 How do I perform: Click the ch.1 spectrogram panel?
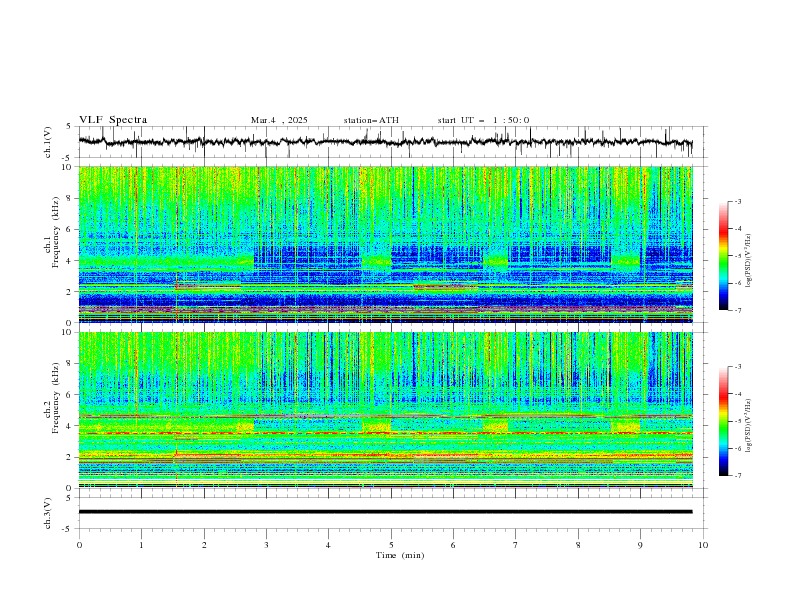tap(385, 244)
